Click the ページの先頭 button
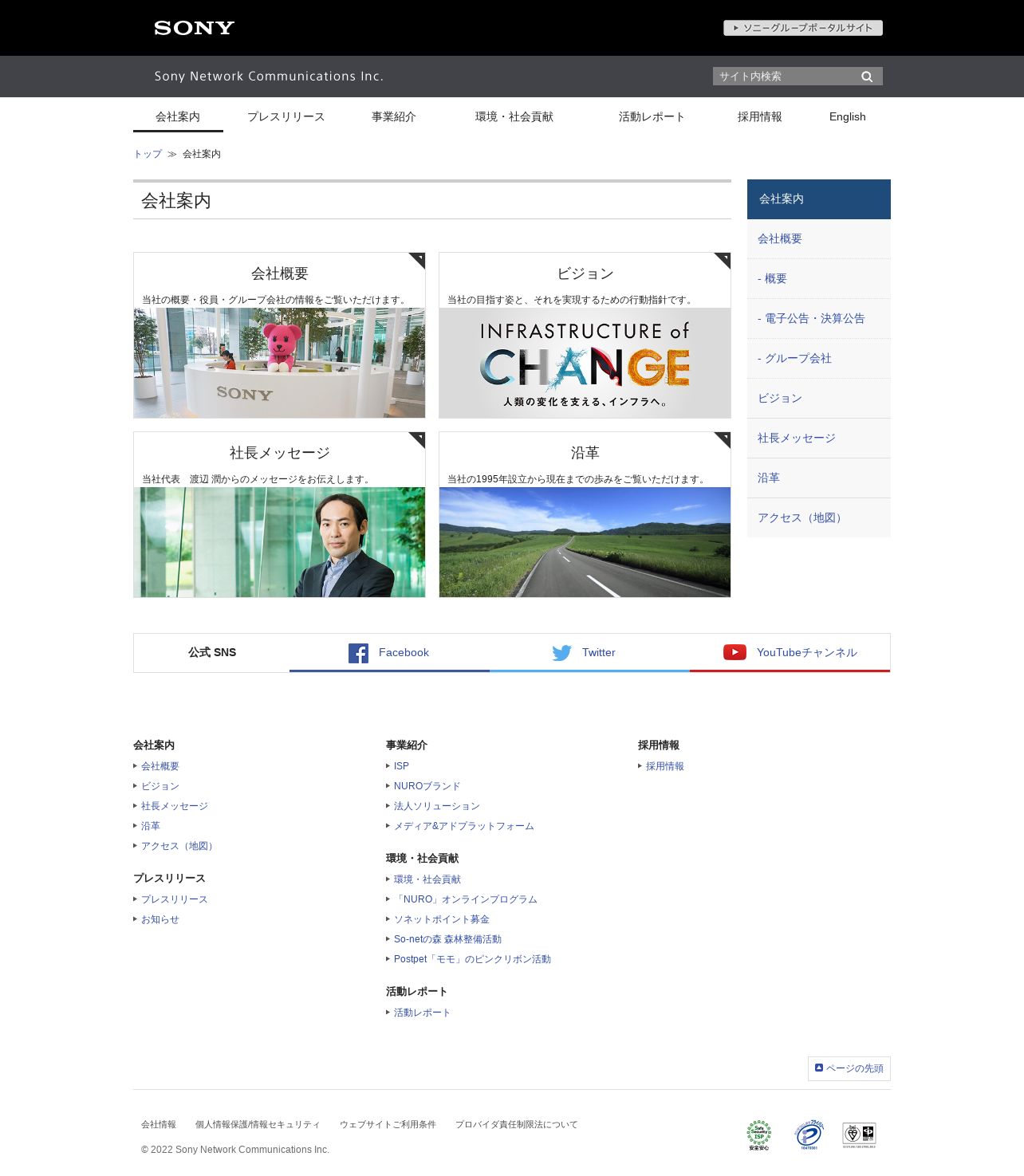Image resolution: width=1024 pixels, height=1176 pixels. pyautogui.click(x=849, y=1068)
